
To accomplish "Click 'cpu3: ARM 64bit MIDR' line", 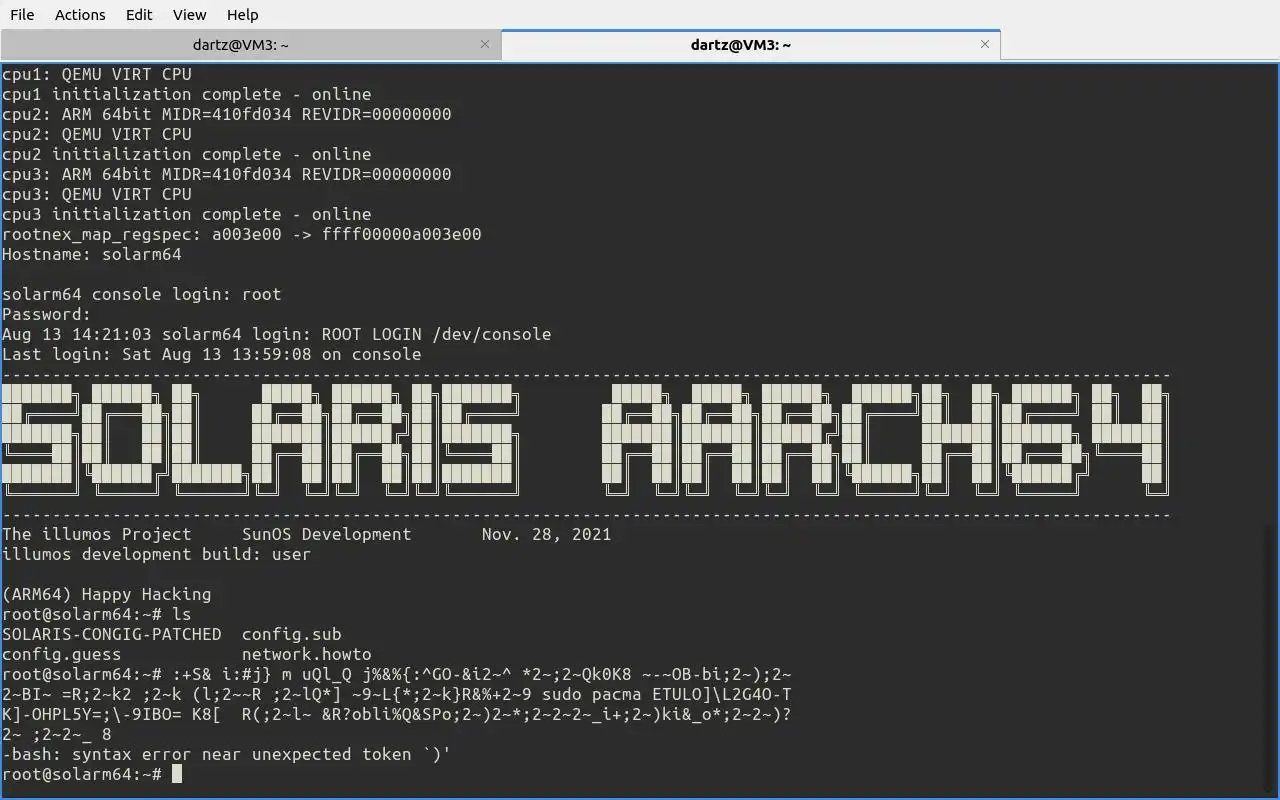I will pyautogui.click(x=227, y=174).
